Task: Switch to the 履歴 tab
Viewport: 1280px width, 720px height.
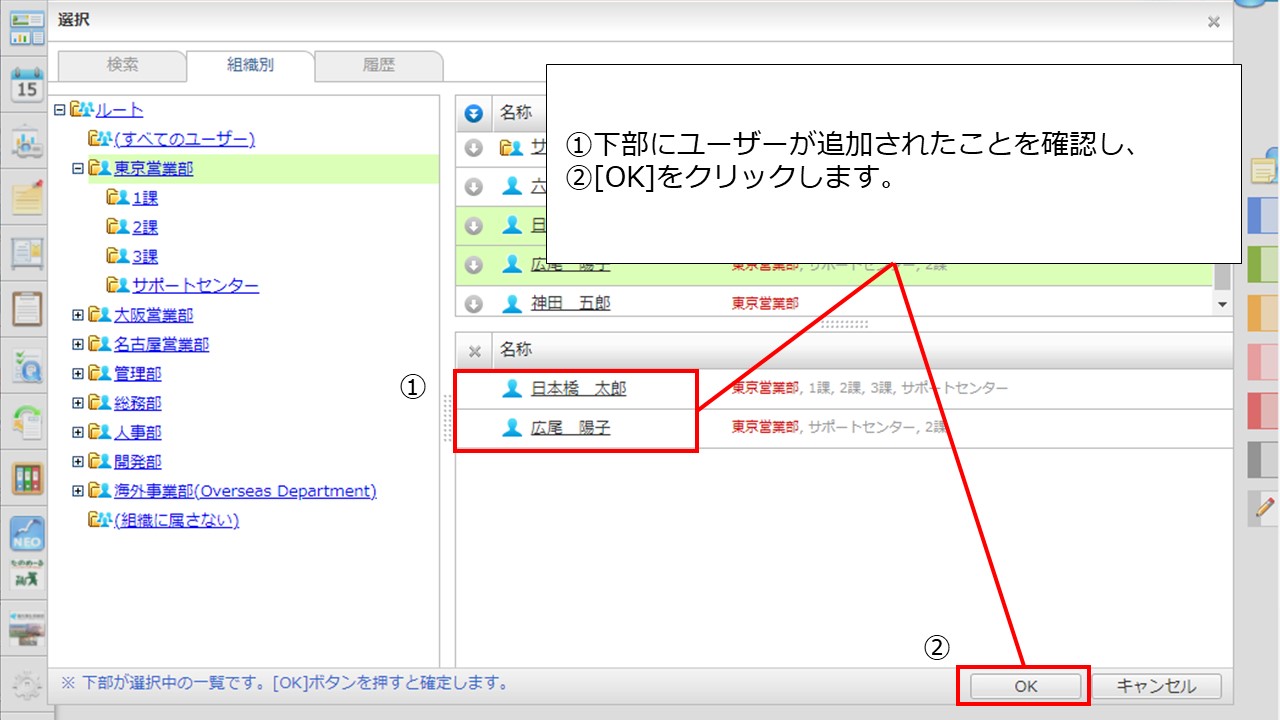Action: 378,65
